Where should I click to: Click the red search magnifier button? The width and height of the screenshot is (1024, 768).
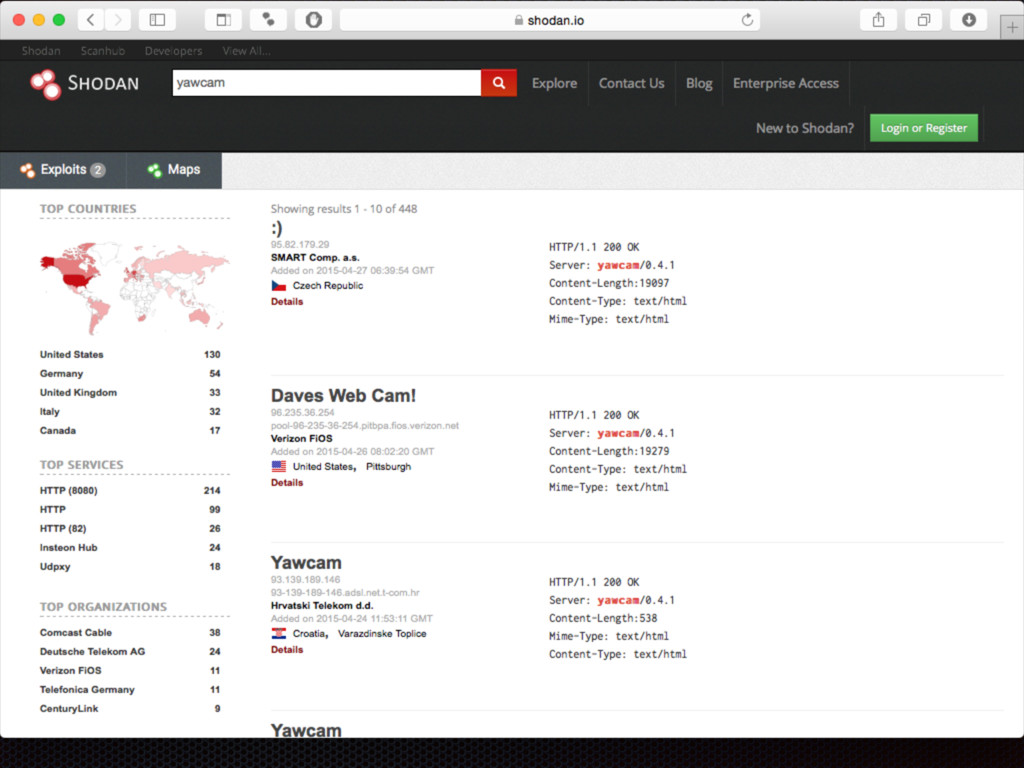(x=499, y=83)
